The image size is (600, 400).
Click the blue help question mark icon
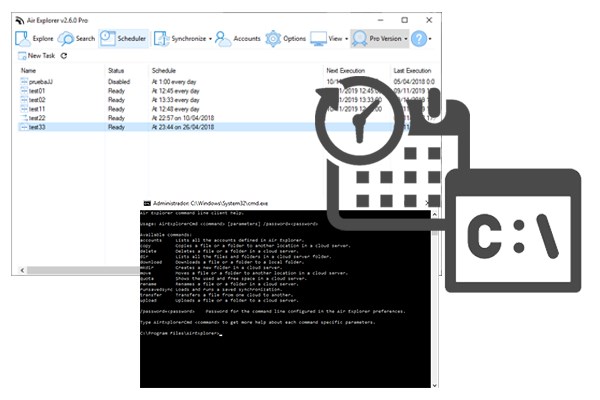click(419, 38)
